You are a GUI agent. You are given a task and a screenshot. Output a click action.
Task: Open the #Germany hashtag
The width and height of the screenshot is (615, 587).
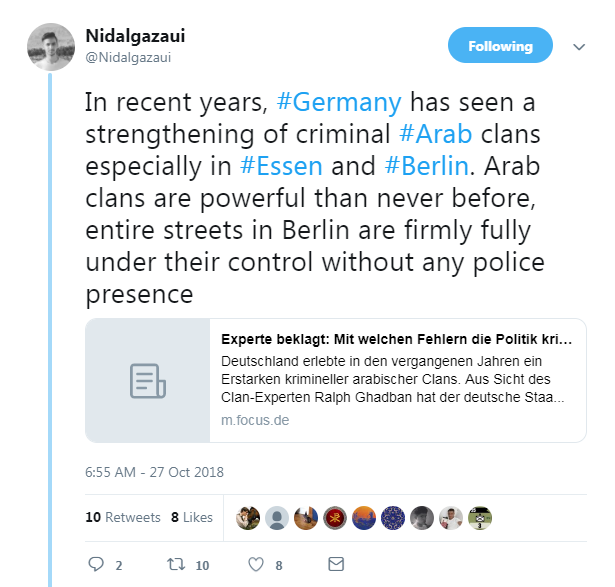tap(339, 102)
